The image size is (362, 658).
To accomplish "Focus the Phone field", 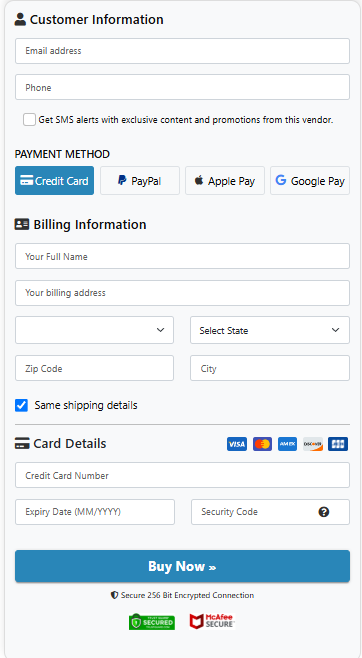I will (182, 87).
